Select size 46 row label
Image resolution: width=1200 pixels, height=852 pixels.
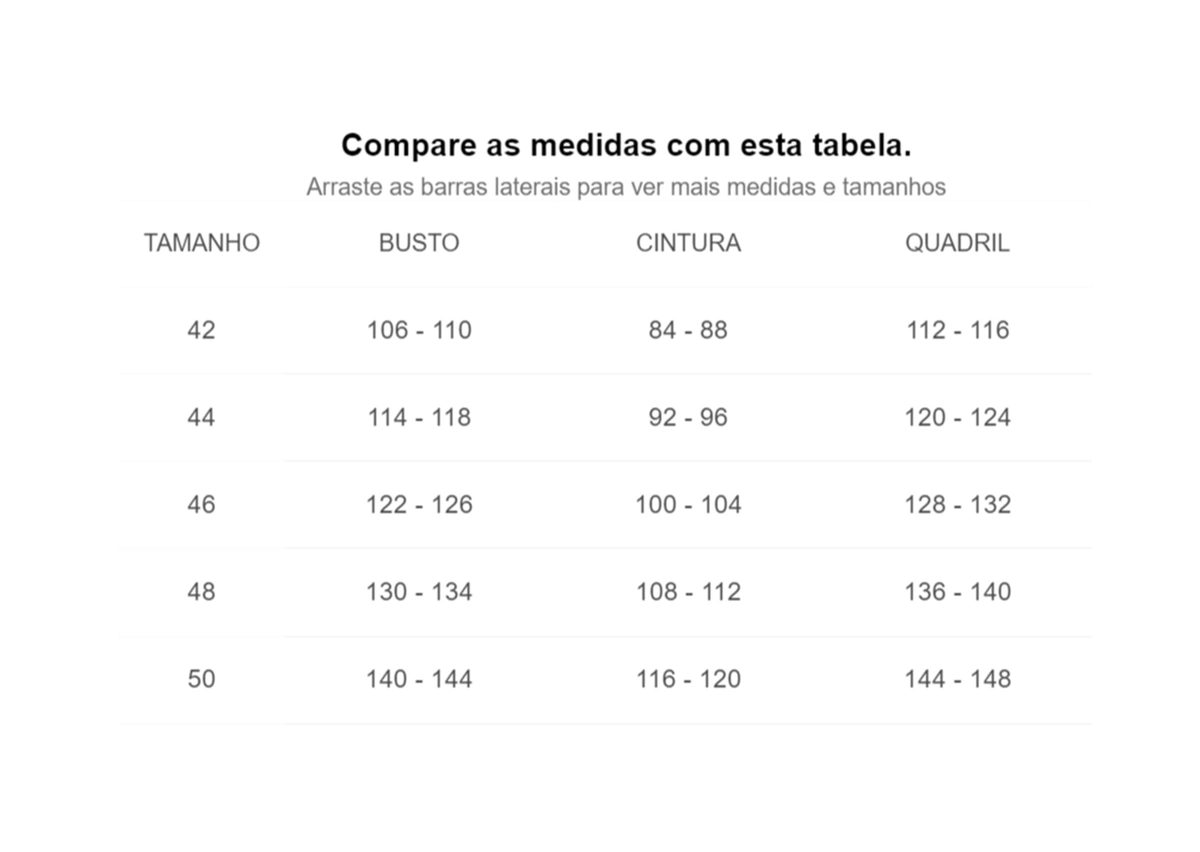201,504
